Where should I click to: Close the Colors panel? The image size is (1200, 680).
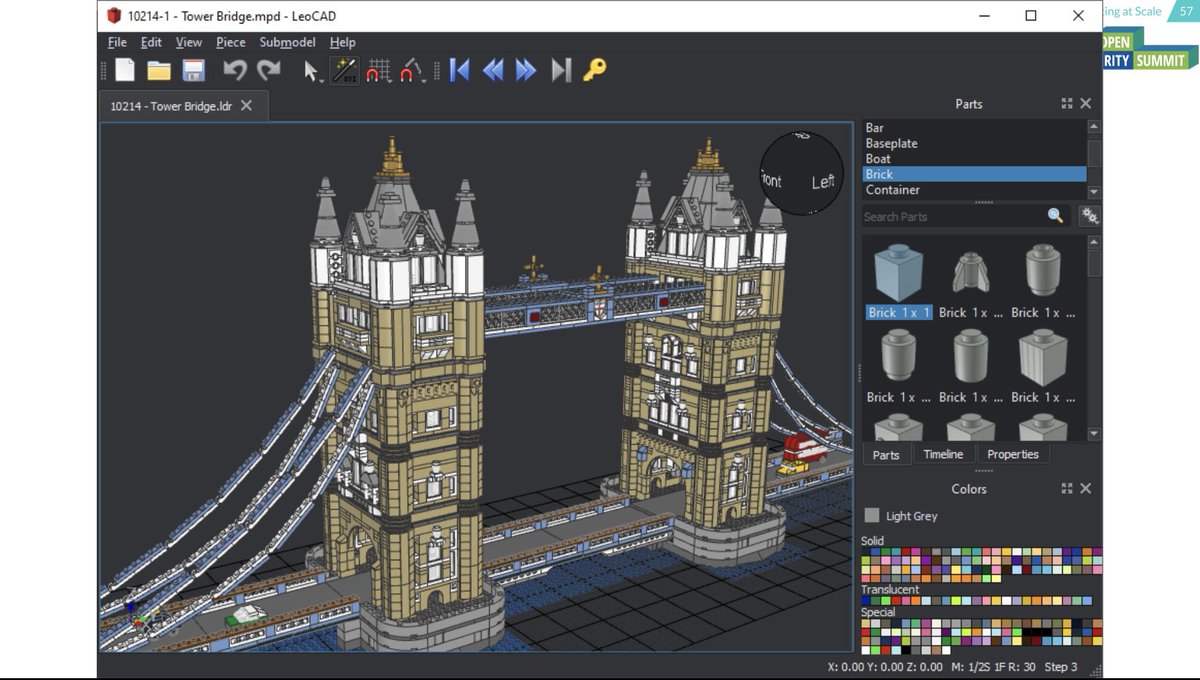1086,489
